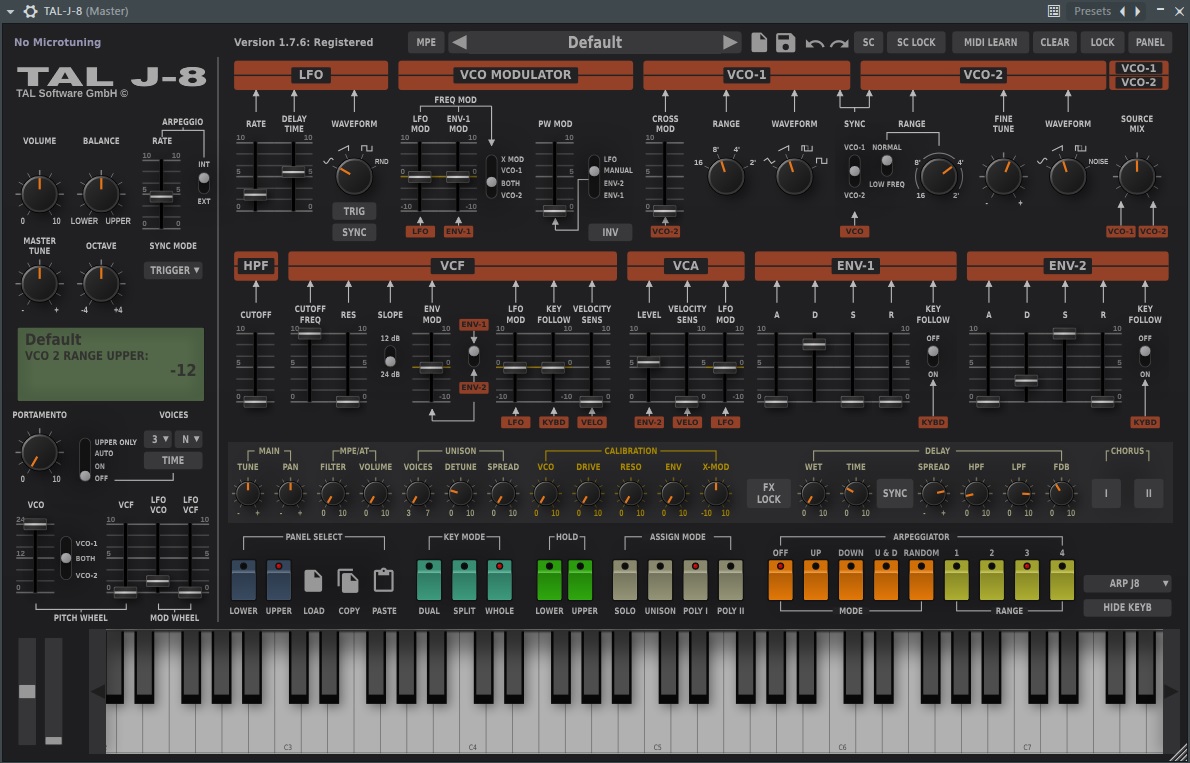Click the undo arrow icon
Screen dimensions: 1190x763
click(814, 43)
